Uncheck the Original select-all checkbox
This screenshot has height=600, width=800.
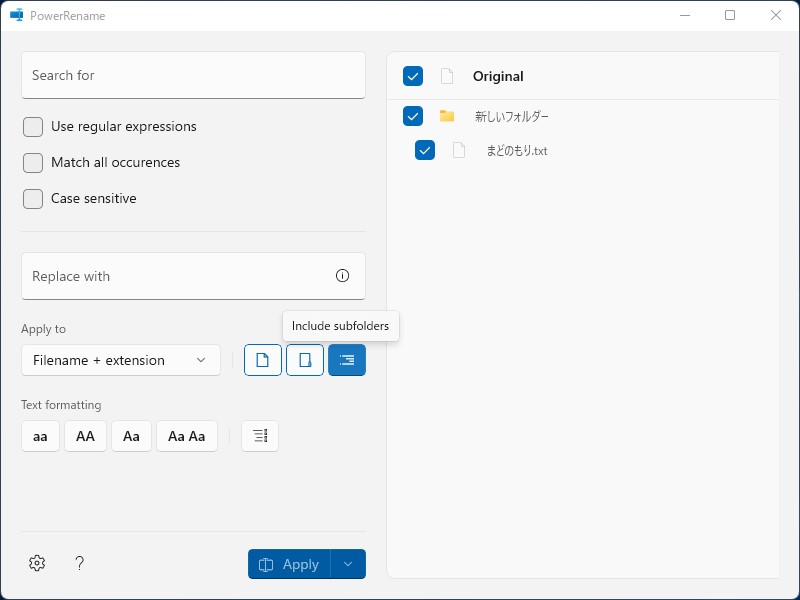point(413,76)
